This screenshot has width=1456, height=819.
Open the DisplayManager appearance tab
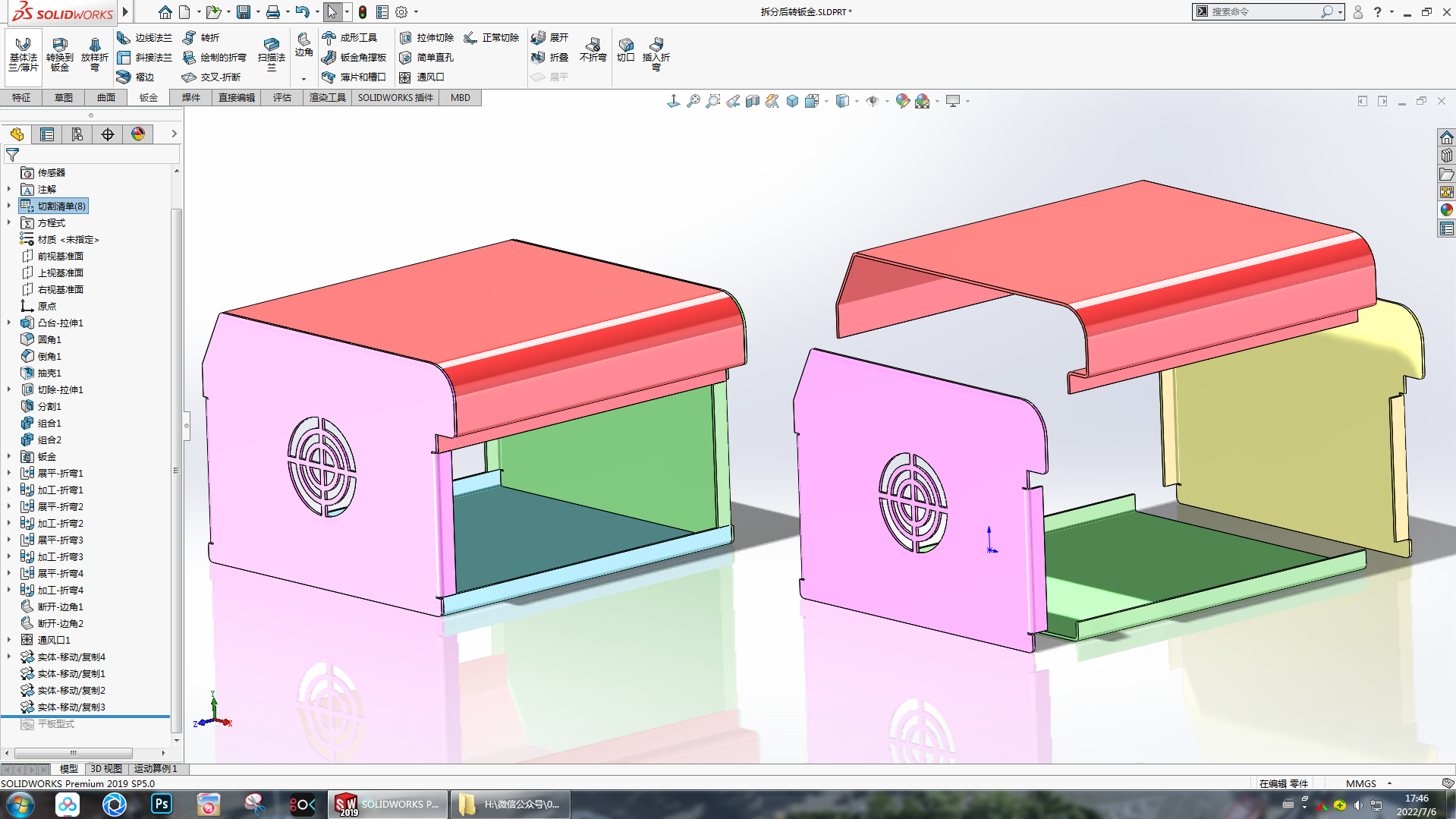click(x=138, y=134)
